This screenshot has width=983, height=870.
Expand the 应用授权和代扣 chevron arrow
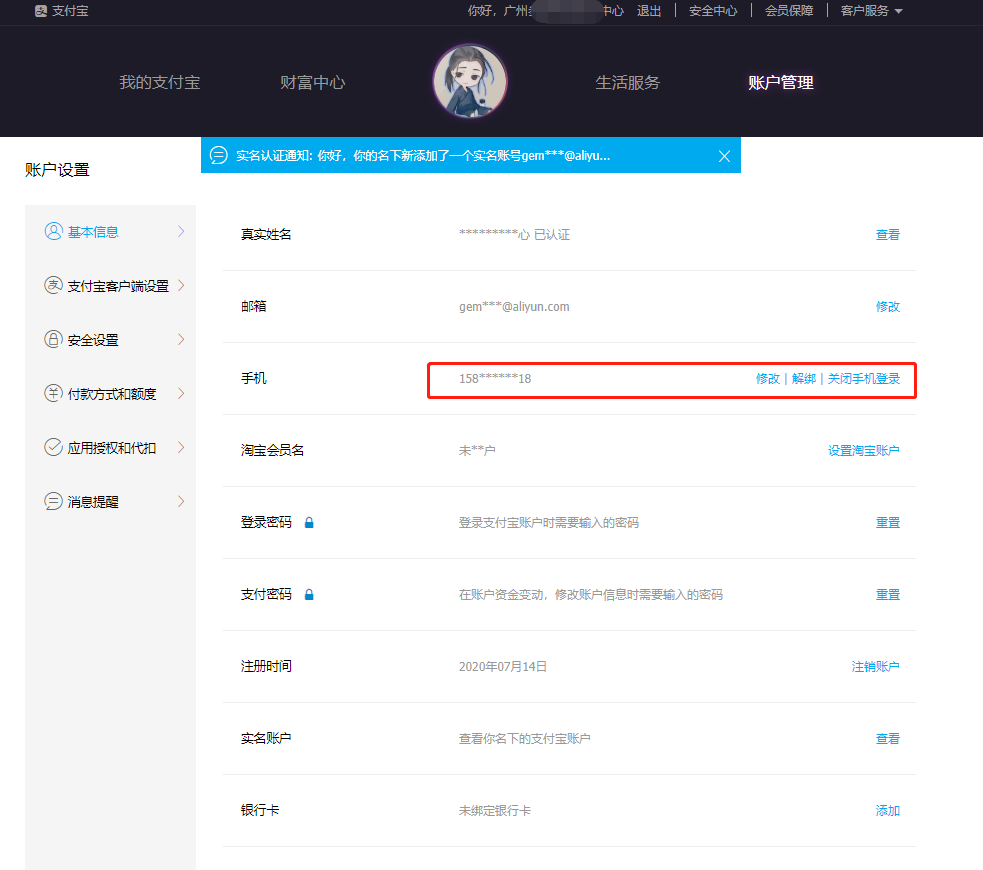[x=181, y=447]
